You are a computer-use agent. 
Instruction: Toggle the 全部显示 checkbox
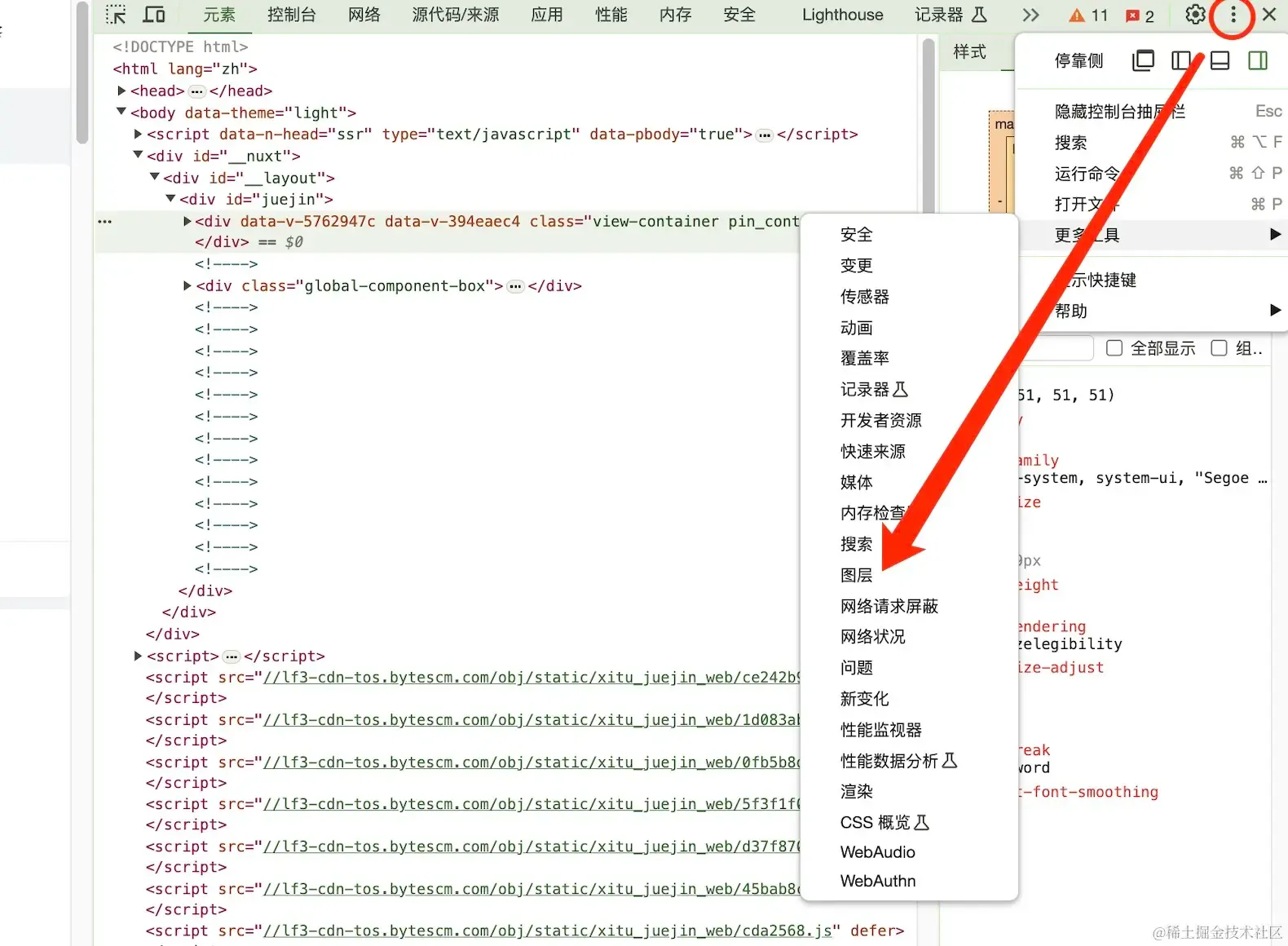coord(1114,348)
